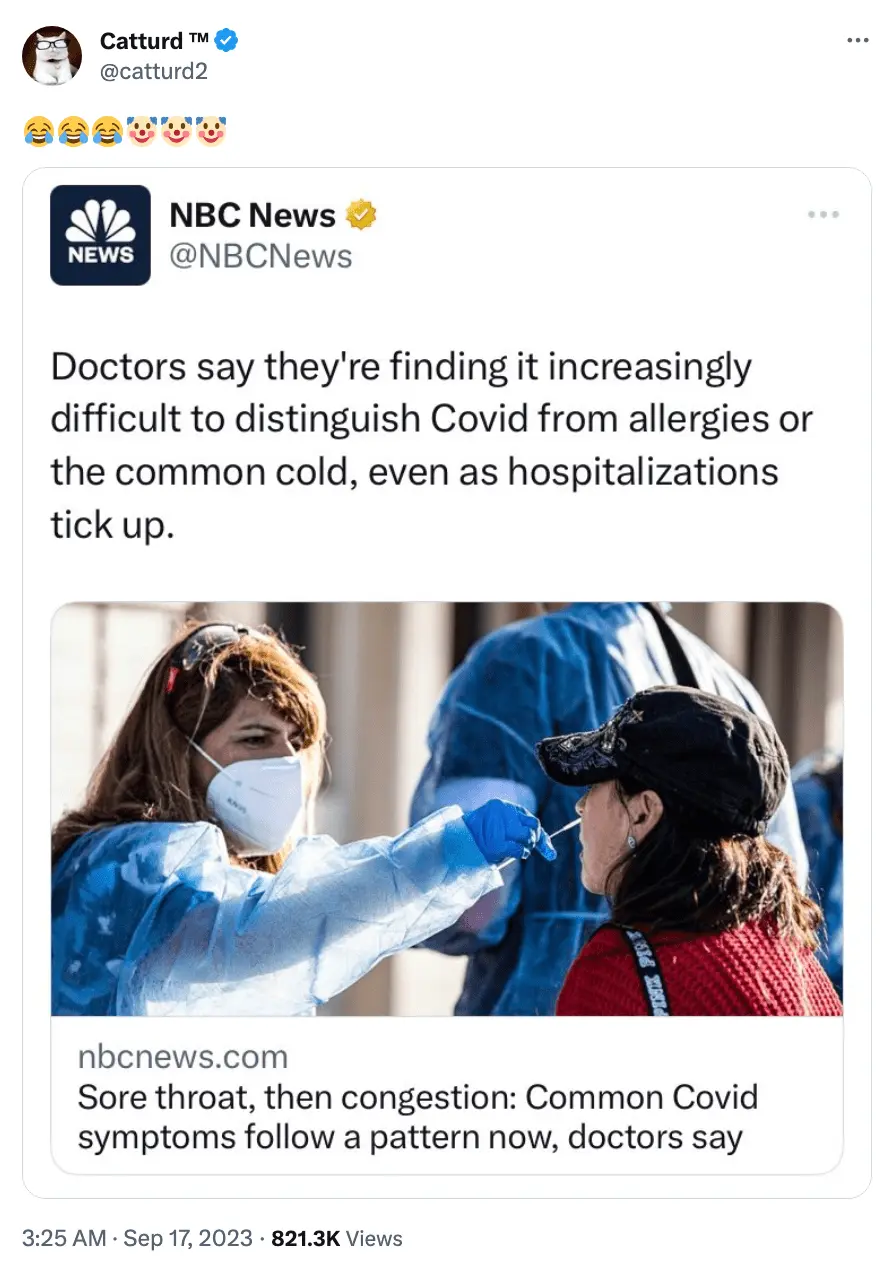
Task: Click the @NBCNews handle
Action: coord(260,257)
